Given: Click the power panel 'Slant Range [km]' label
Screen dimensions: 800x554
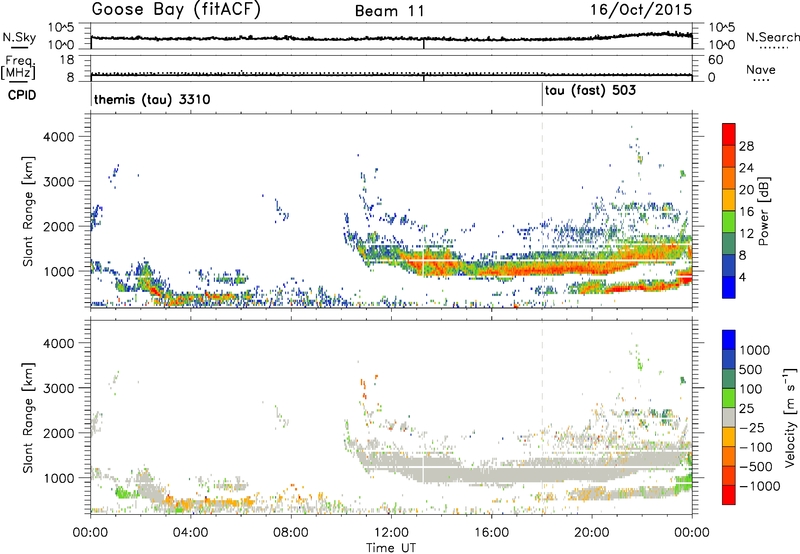Looking at the screenshot, I should coord(28,211).
